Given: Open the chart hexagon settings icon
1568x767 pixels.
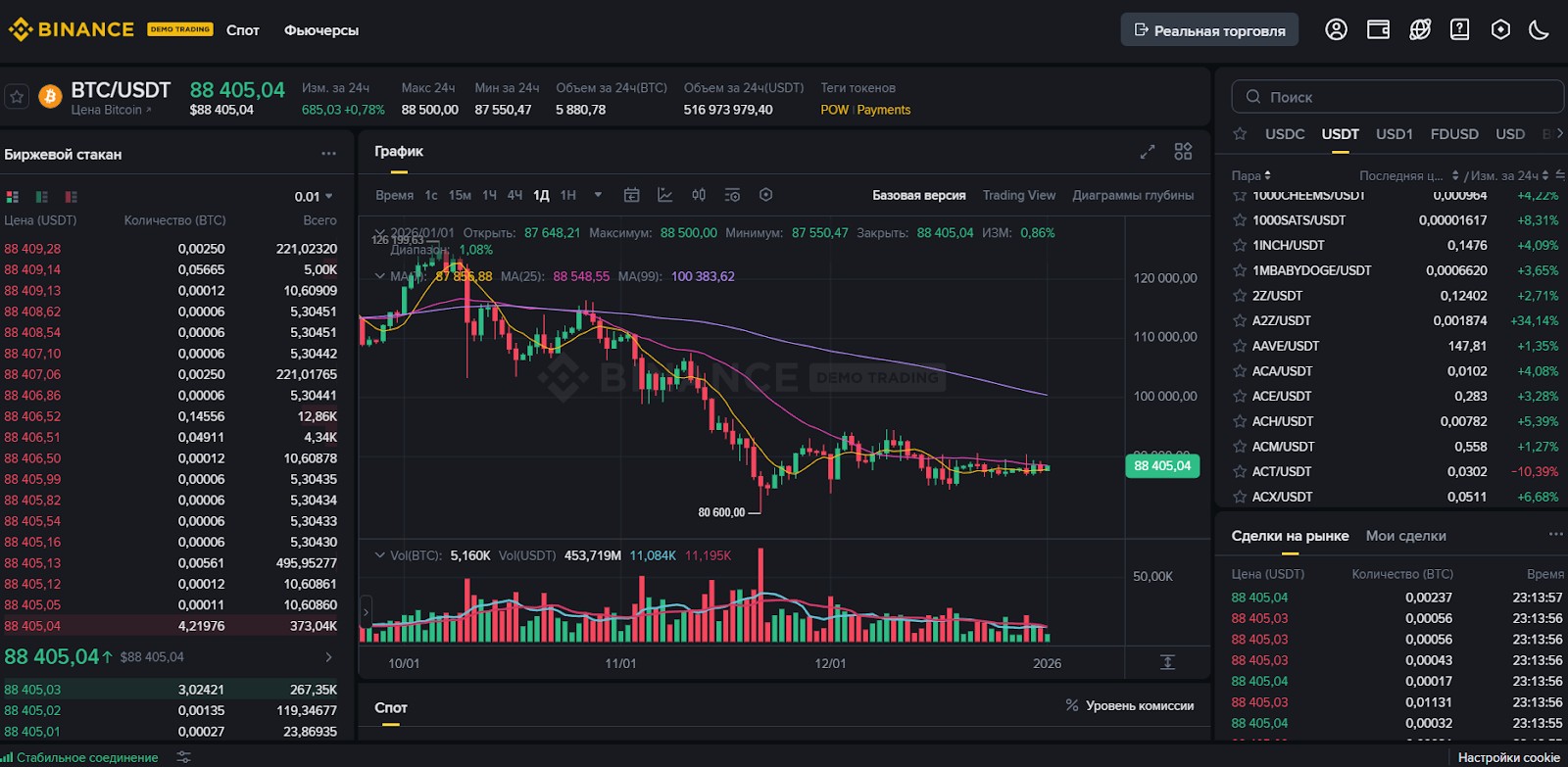Looking at the screenshot, I should [x=766, y=195].
